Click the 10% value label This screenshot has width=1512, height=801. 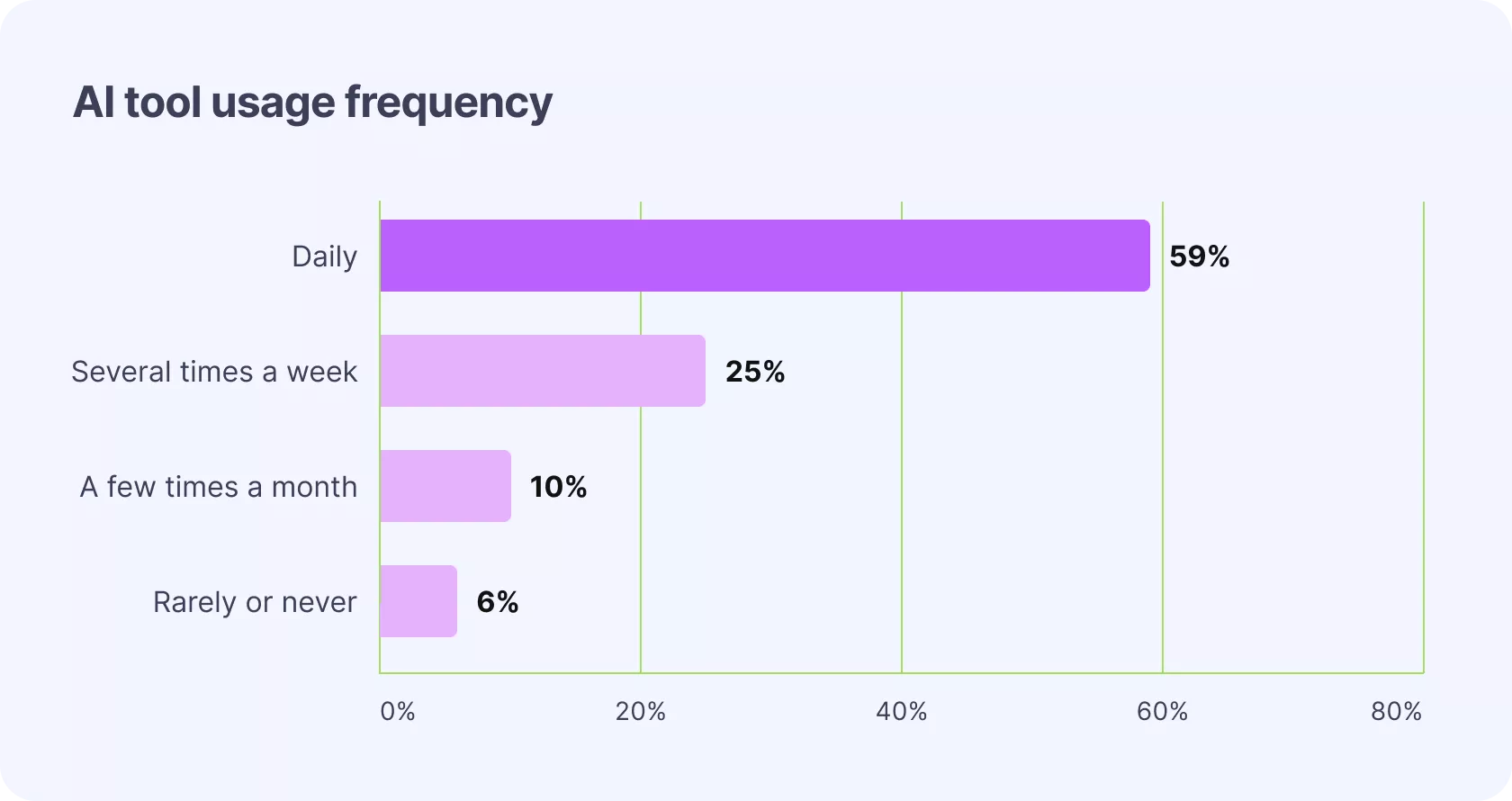coord(558,487)
